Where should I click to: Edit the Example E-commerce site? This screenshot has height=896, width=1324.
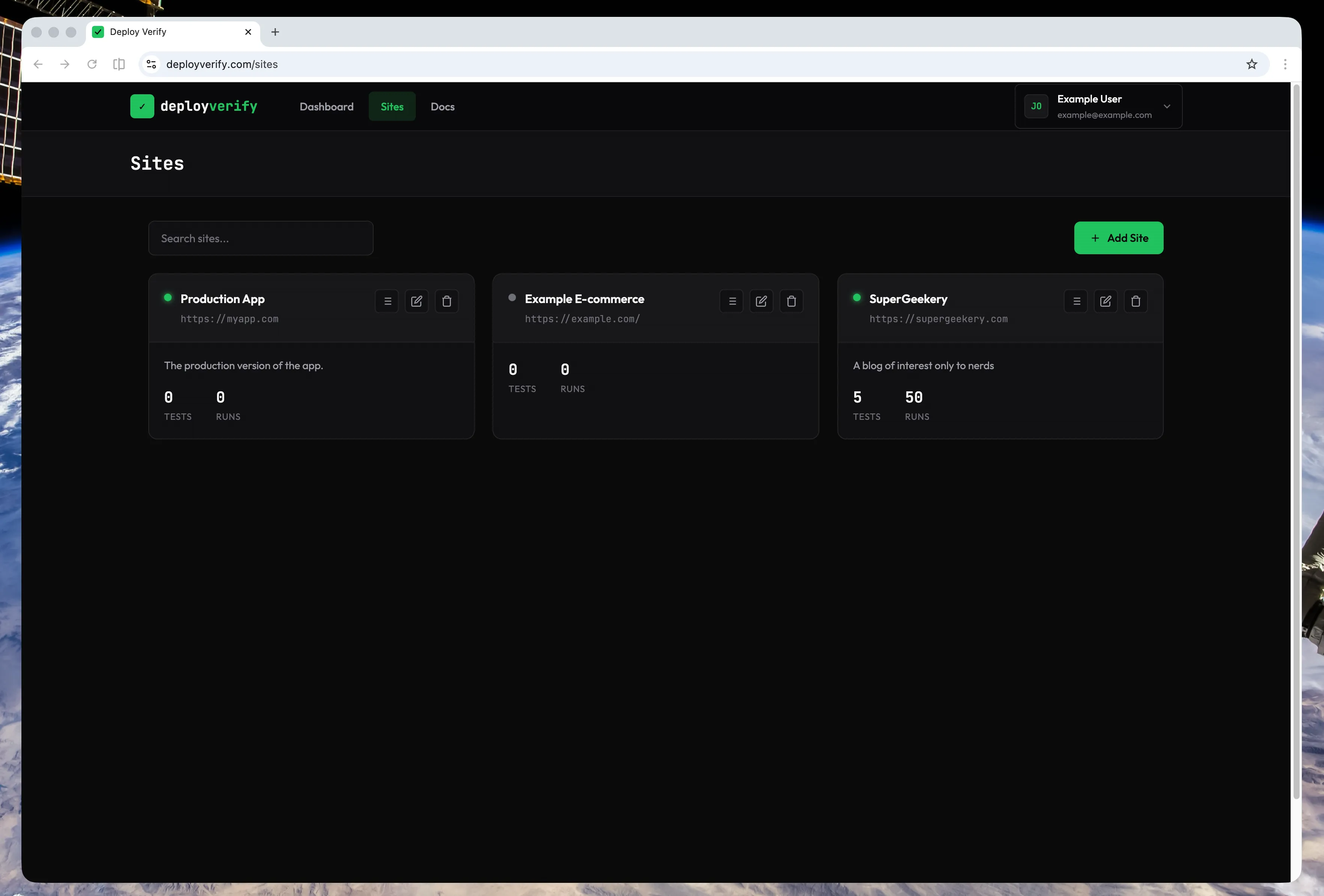761,301
